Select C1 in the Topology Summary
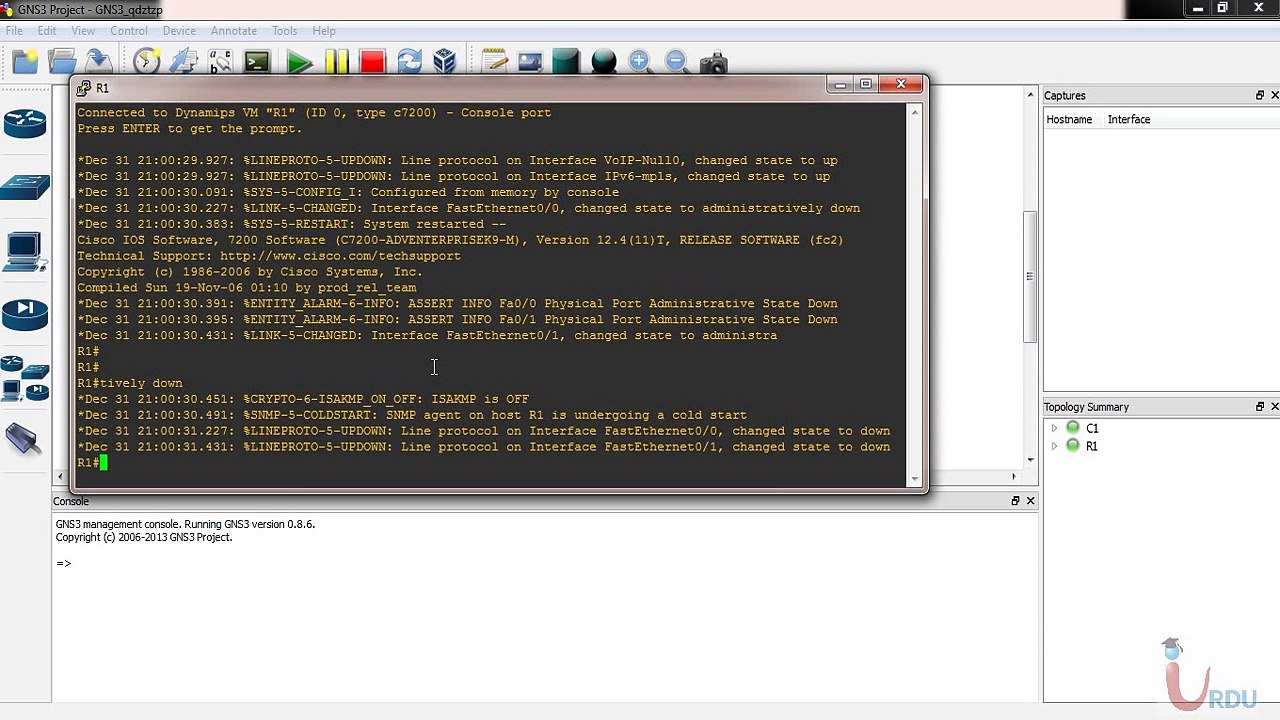The width and height of the screenshot is (1280, 720). click(x=1092, y=428)
